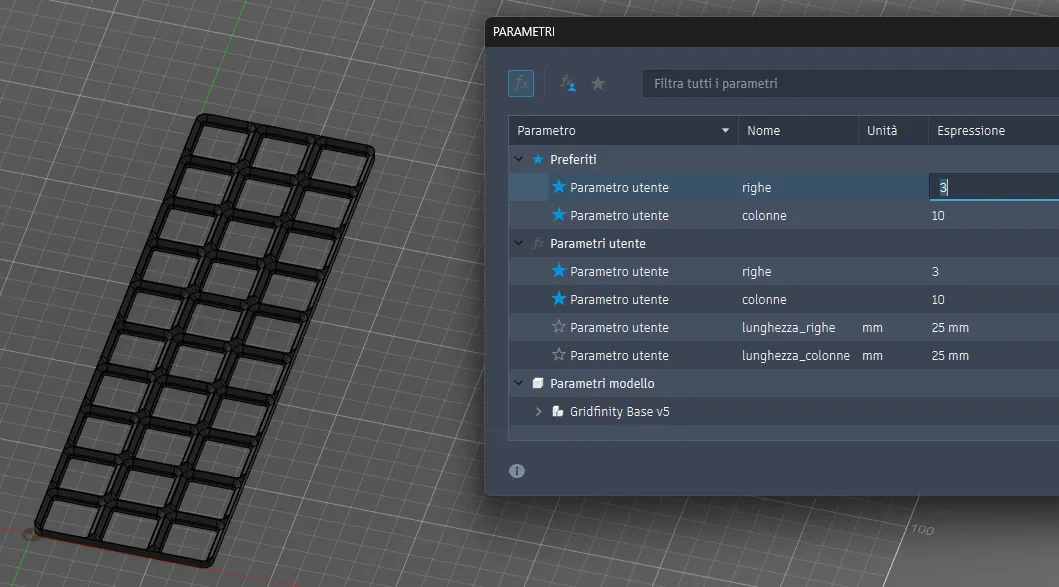
Task: Click the Unità column header
Action: pyautogui.click(x=893, y=130)
